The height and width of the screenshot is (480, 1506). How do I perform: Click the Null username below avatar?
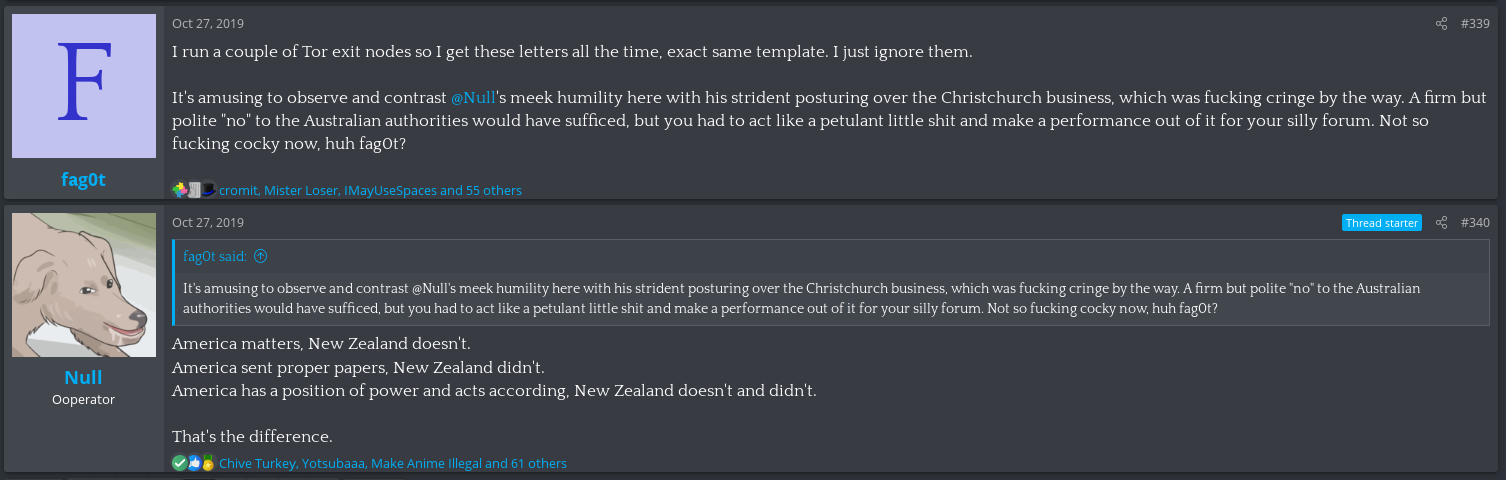pos(84,378)
